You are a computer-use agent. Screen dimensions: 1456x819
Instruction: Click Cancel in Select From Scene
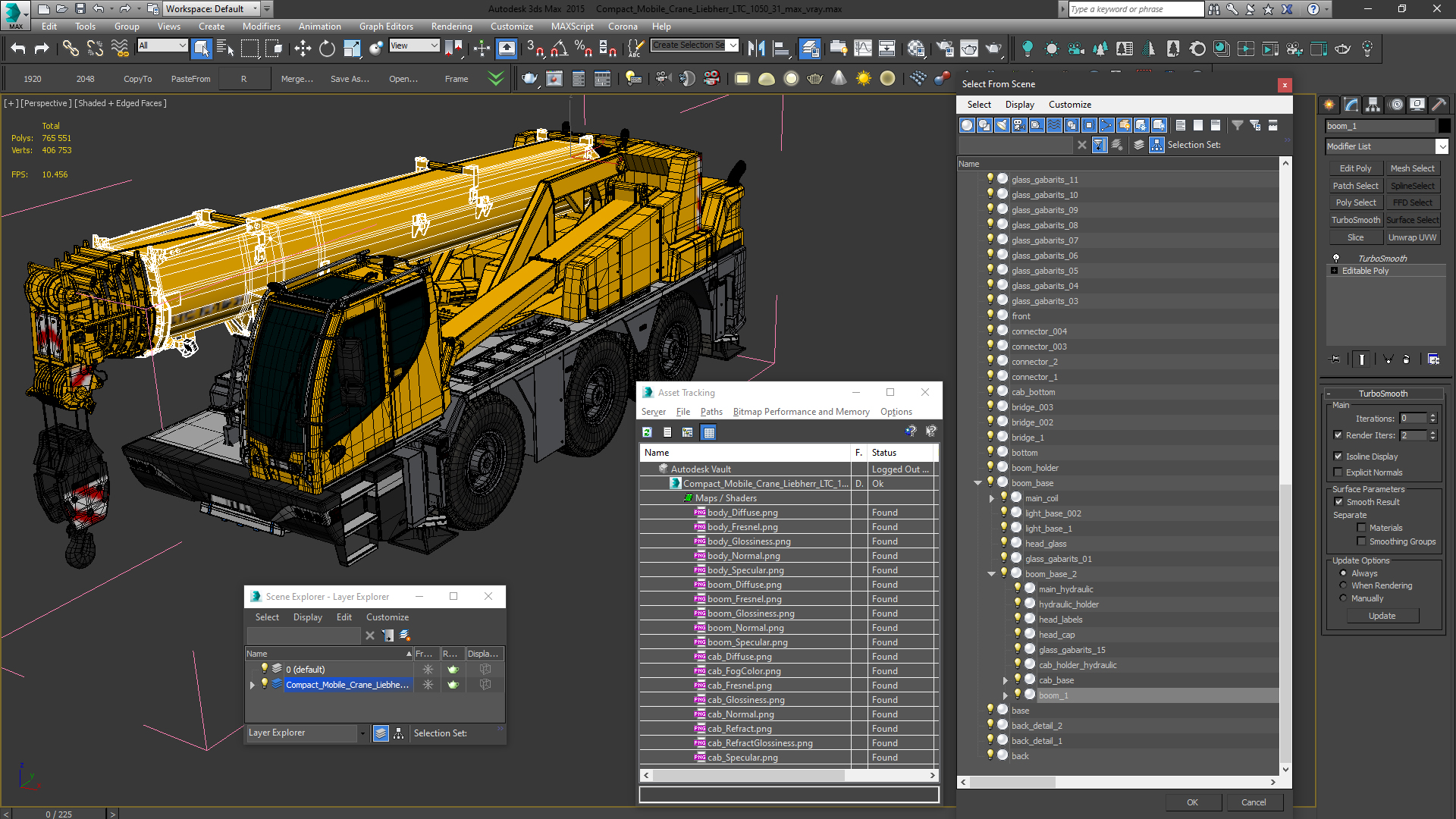click(1254, 802)
